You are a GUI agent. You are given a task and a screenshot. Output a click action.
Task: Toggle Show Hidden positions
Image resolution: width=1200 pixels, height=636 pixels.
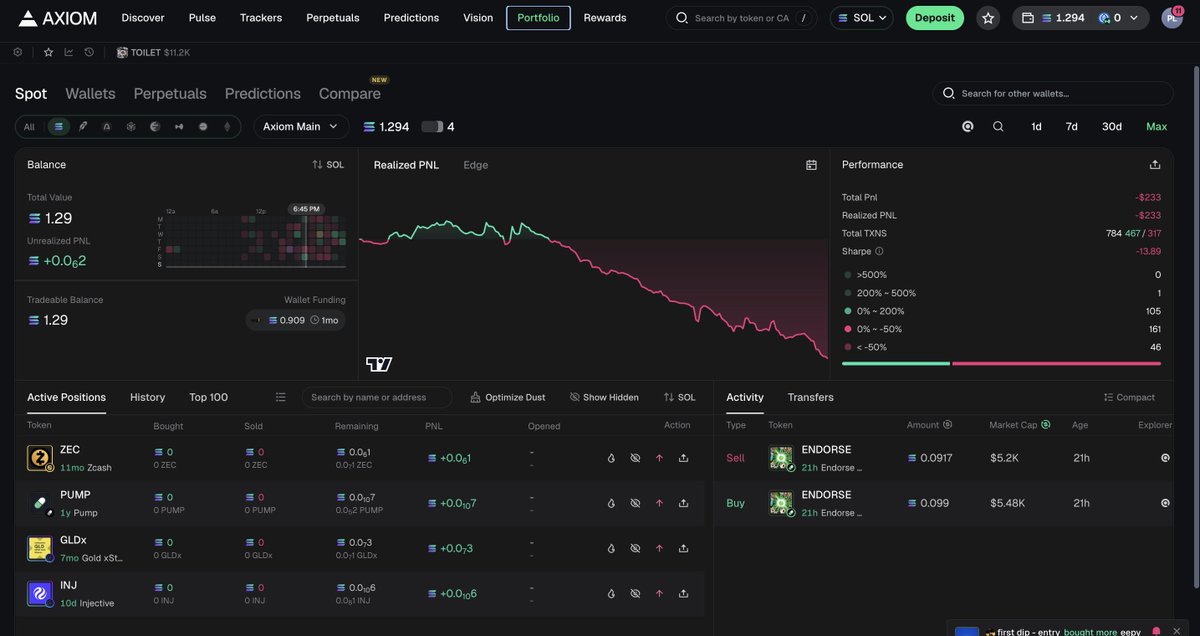pyautogui.click(x=604, y=397)
